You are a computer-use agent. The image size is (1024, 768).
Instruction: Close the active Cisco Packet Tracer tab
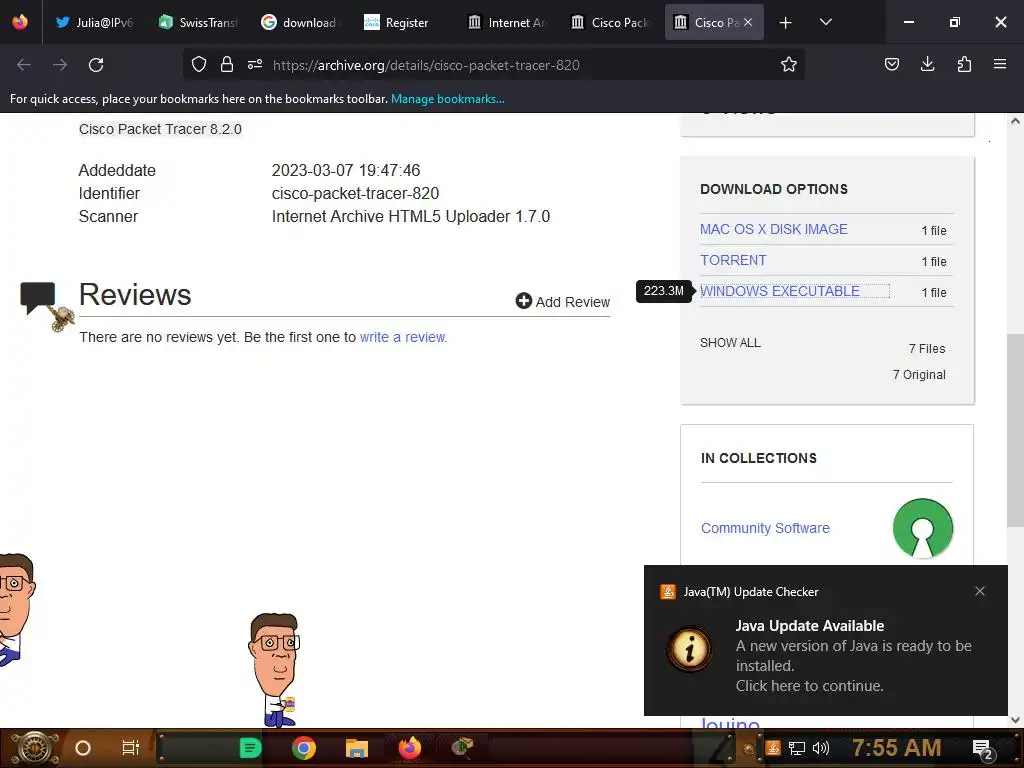(748, 22)
